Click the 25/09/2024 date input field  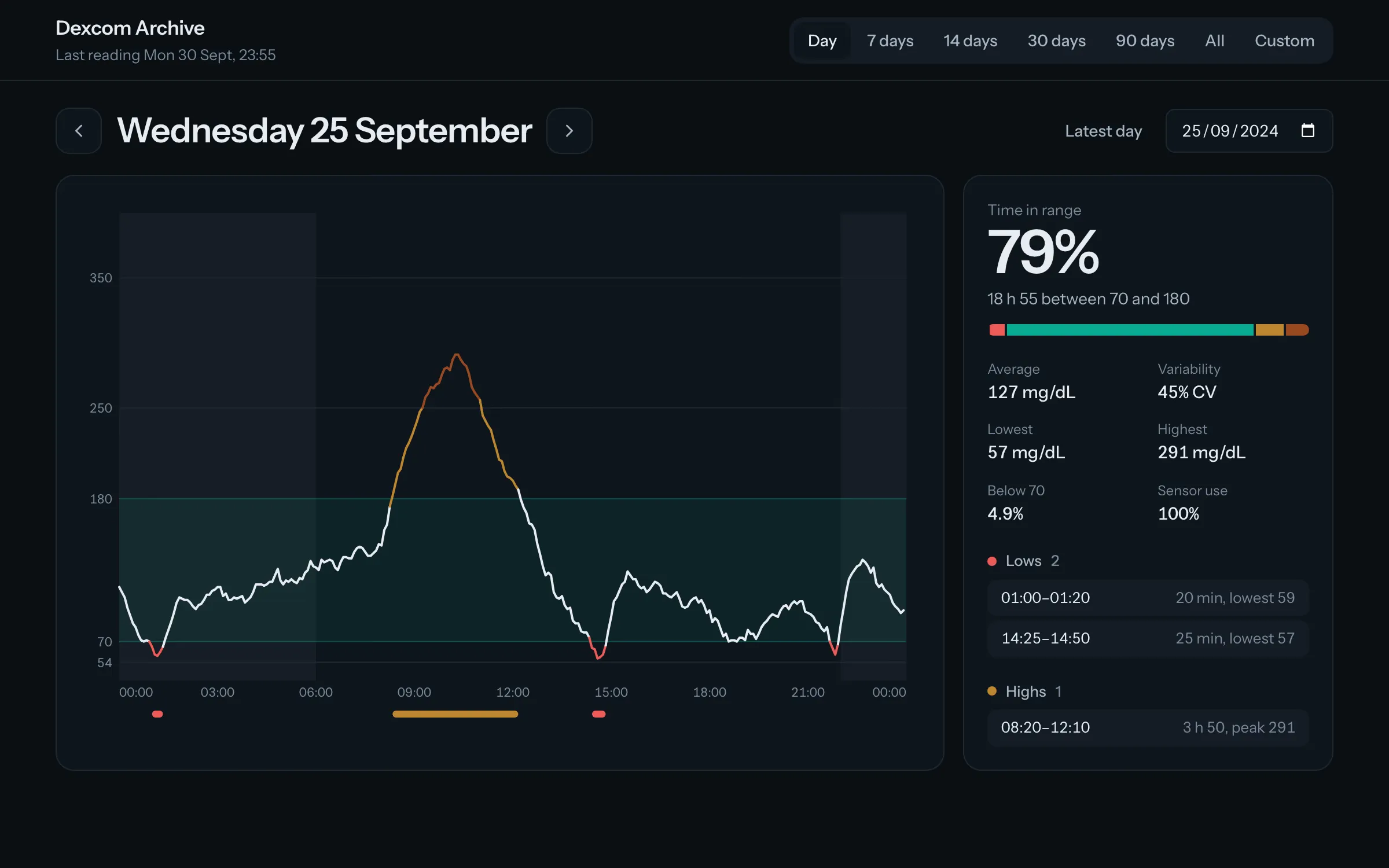click(1249, 131)
